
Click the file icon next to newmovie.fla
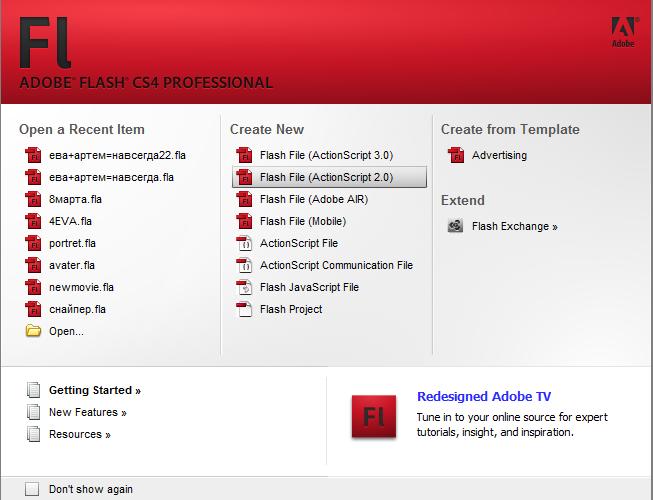click(x=33, y=288)
